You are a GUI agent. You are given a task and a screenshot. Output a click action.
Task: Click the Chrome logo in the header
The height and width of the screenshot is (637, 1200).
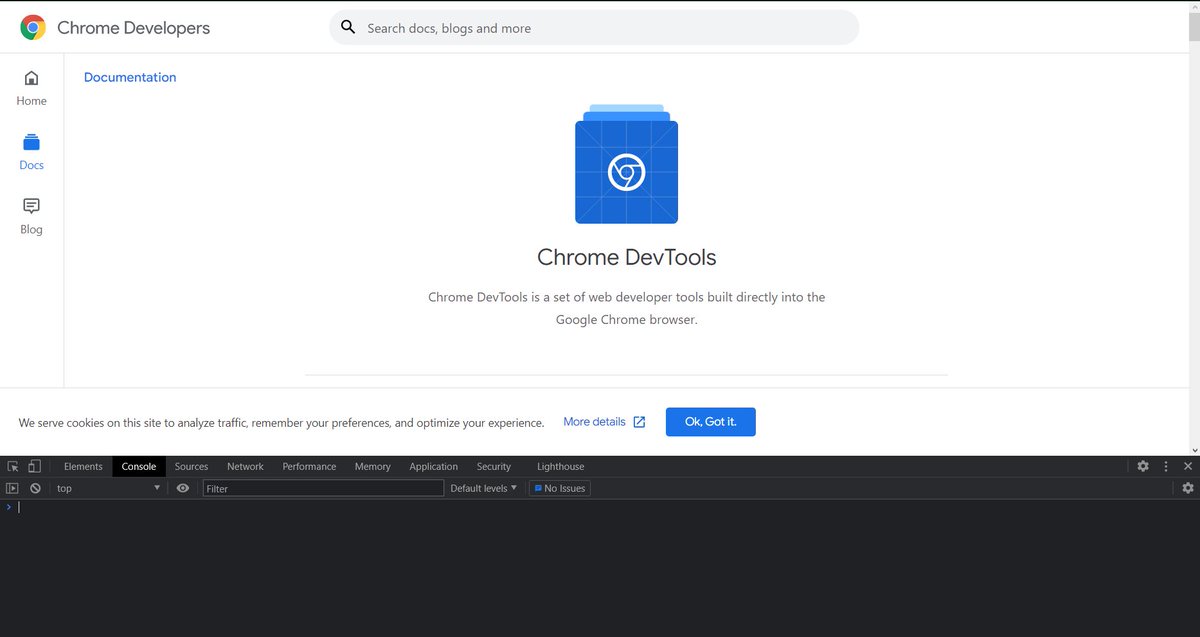(x=33, y=28)
